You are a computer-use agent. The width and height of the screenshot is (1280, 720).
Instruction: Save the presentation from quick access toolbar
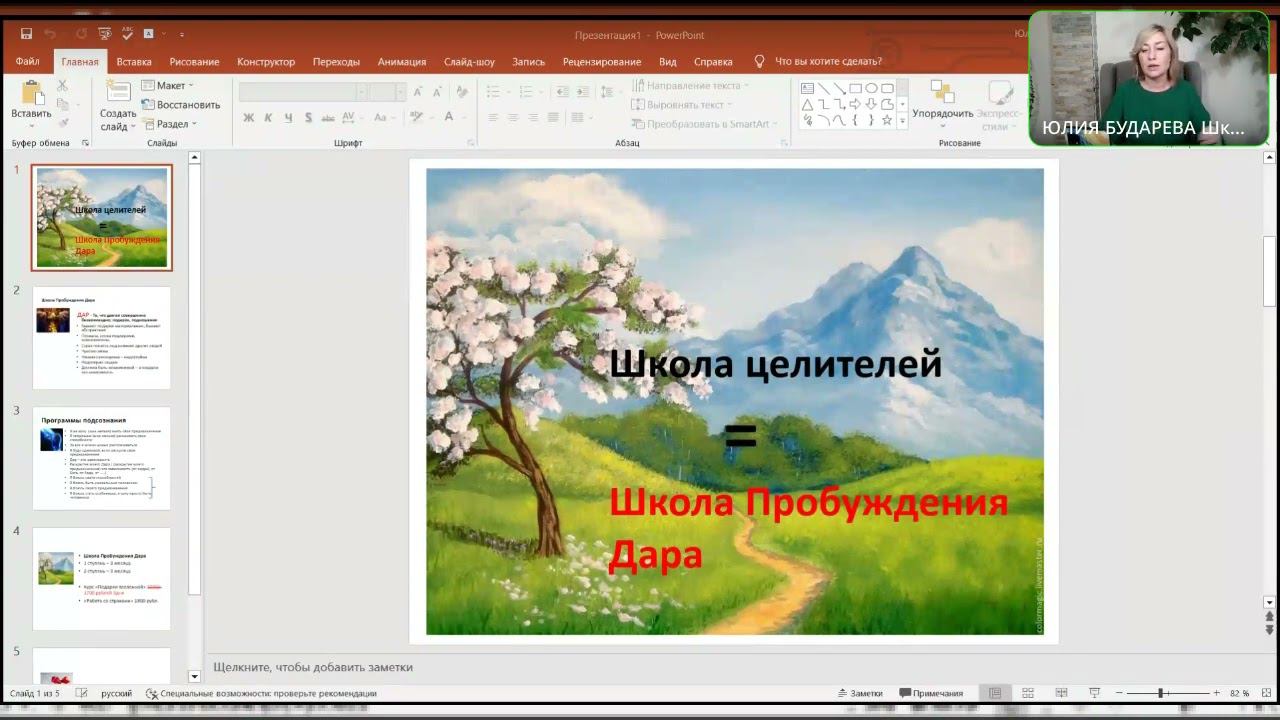point(26,34)
